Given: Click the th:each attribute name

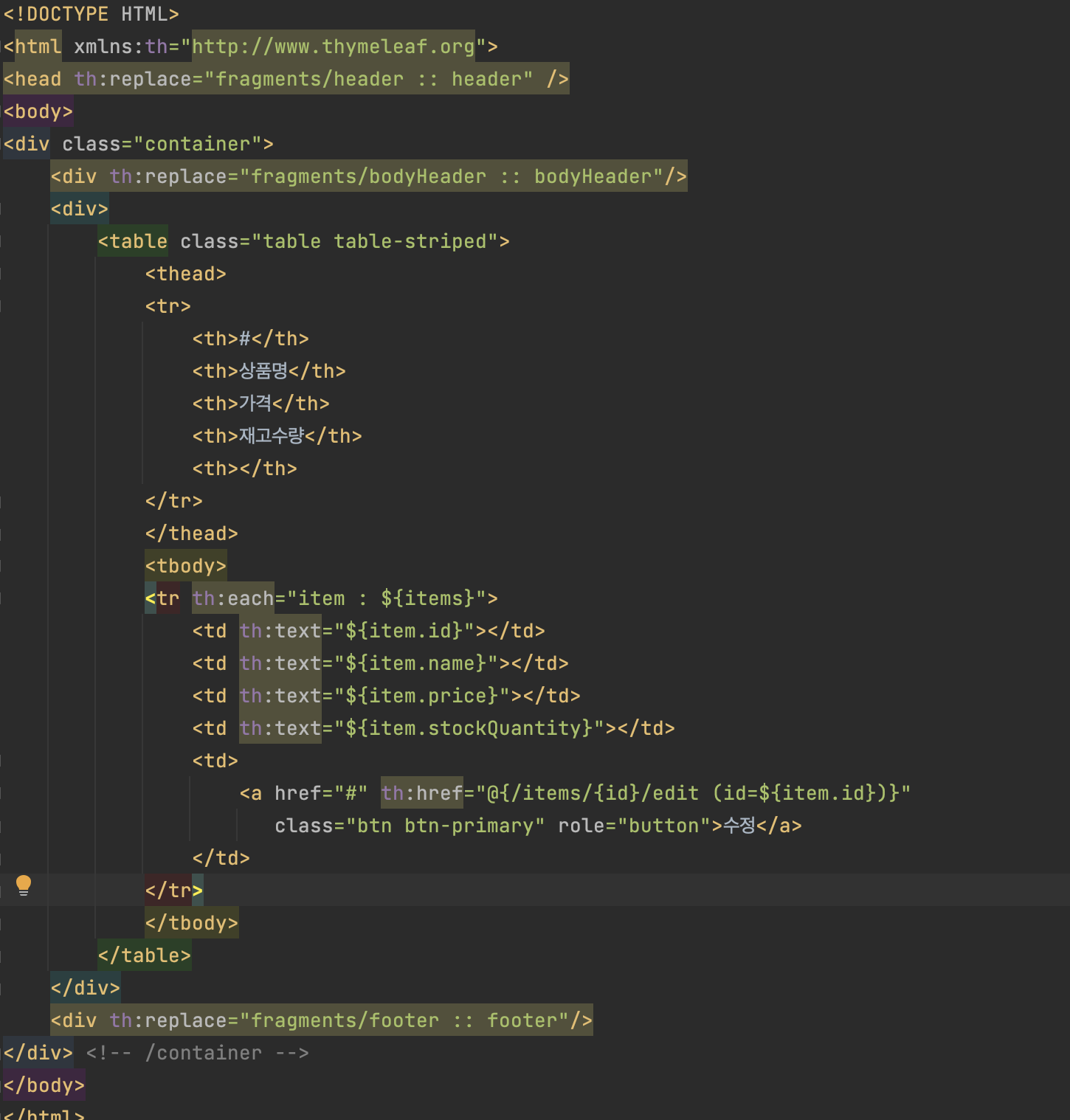Looking at the screenshot, I should click(233, 598).
